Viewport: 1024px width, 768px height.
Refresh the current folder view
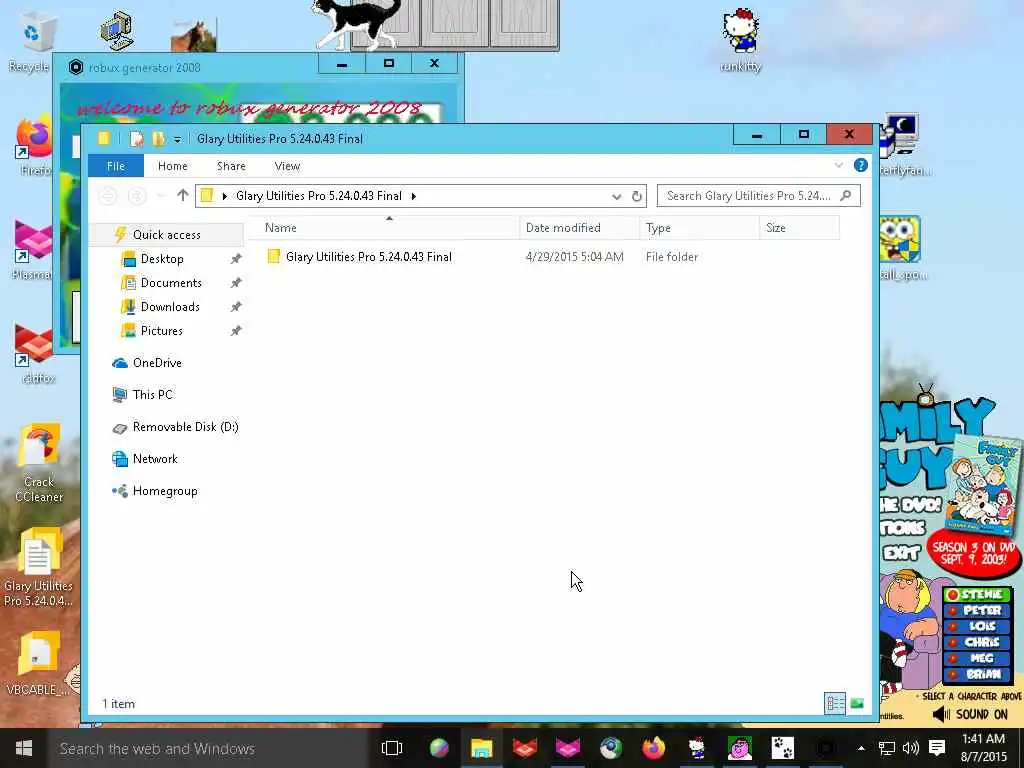[x=637, y=196]
